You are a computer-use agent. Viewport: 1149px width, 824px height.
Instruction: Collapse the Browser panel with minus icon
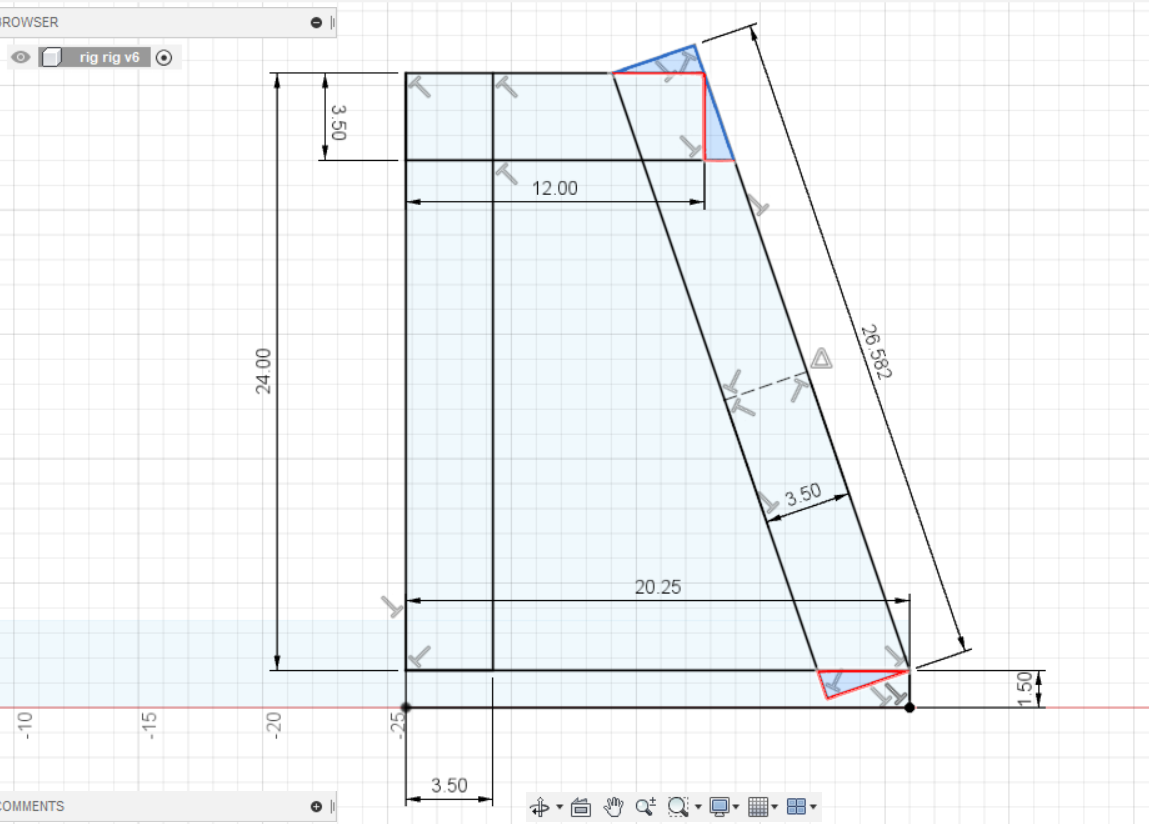[317, 23]
